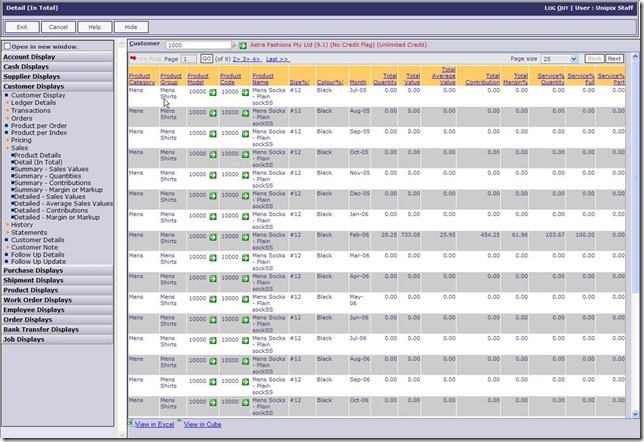Click the Exit button
644x442 pixels.
pyautogui.click(x=22, y=27)
